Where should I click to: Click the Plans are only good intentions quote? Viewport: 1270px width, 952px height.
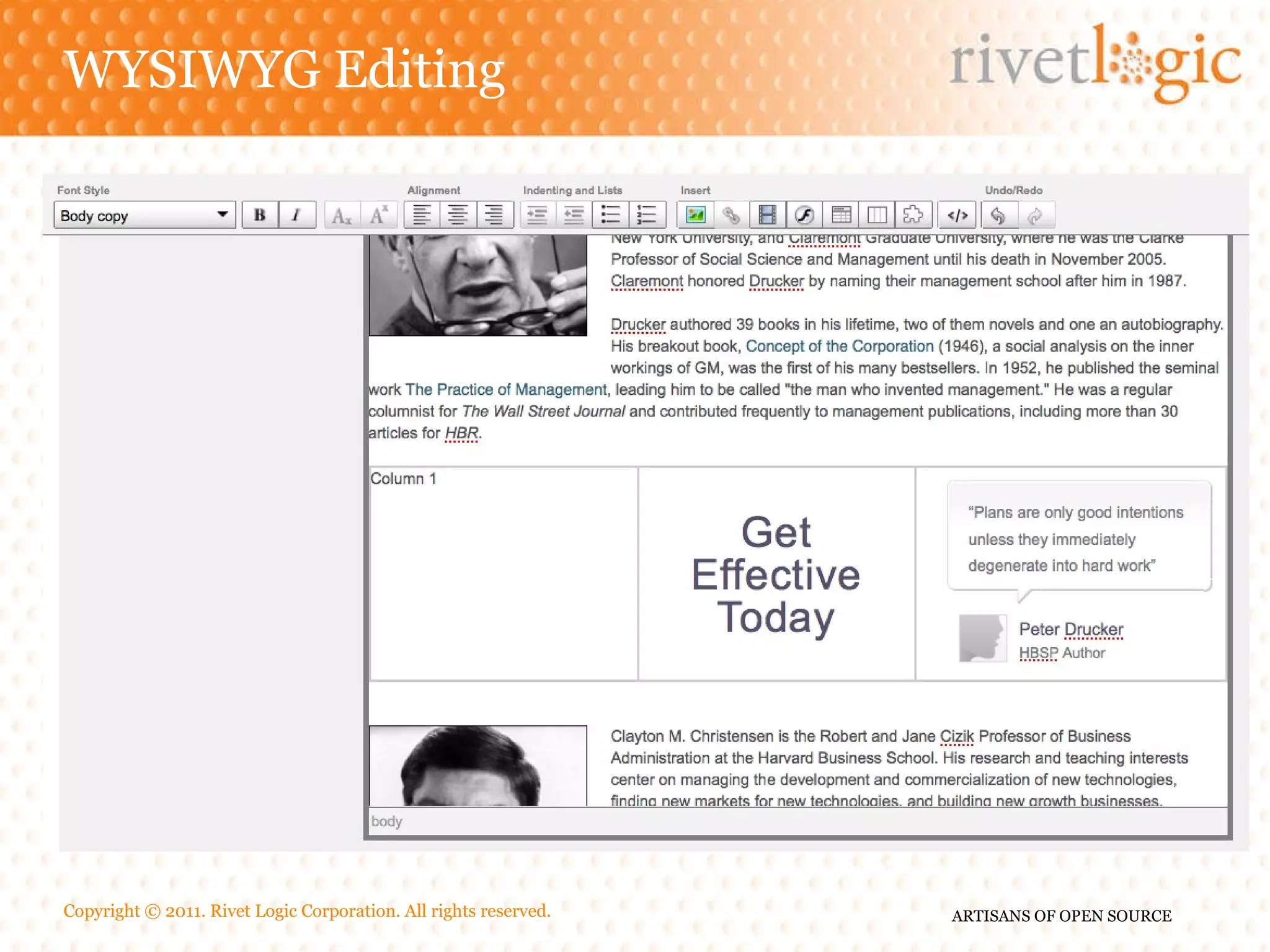pos(1076,539)
